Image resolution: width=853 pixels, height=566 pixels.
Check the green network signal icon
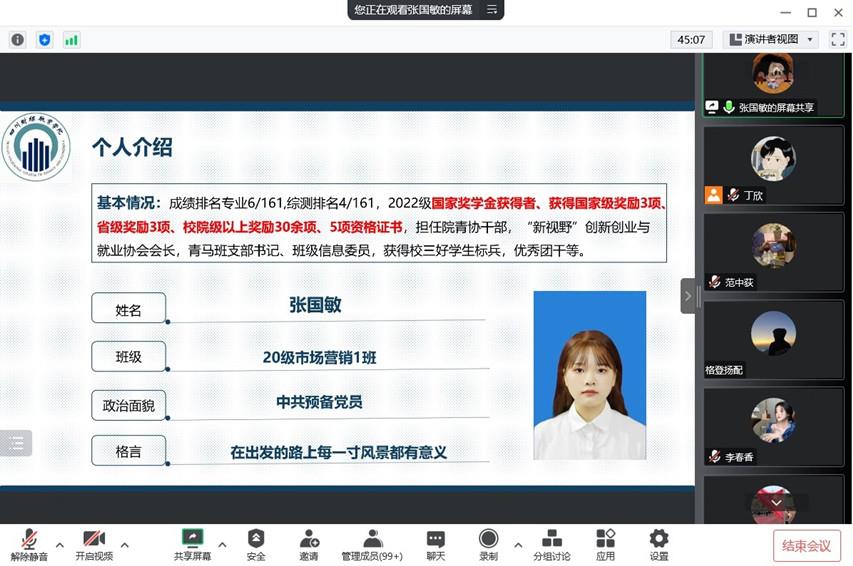point(71,40)
